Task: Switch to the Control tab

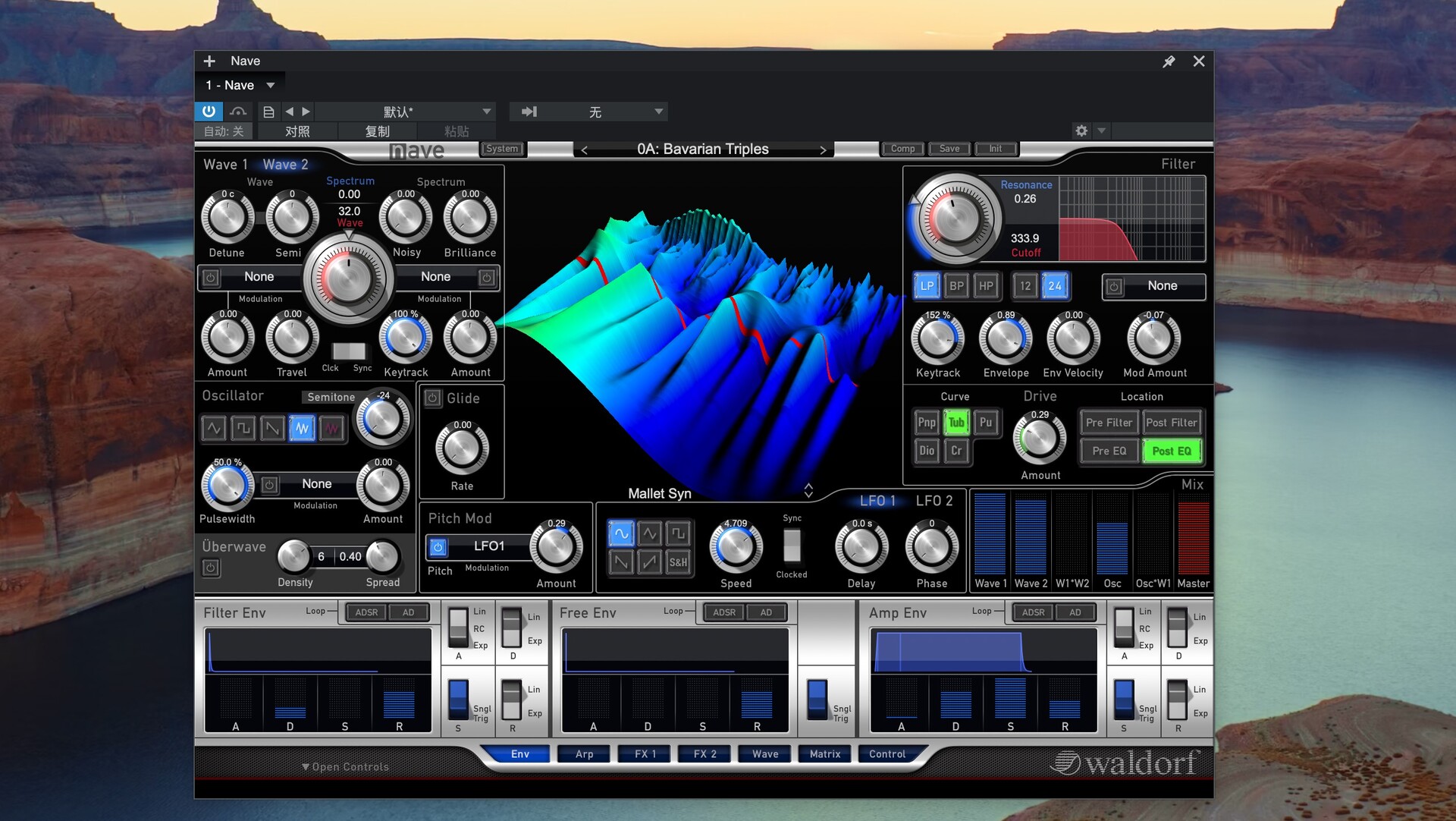Action: point(887,754)
